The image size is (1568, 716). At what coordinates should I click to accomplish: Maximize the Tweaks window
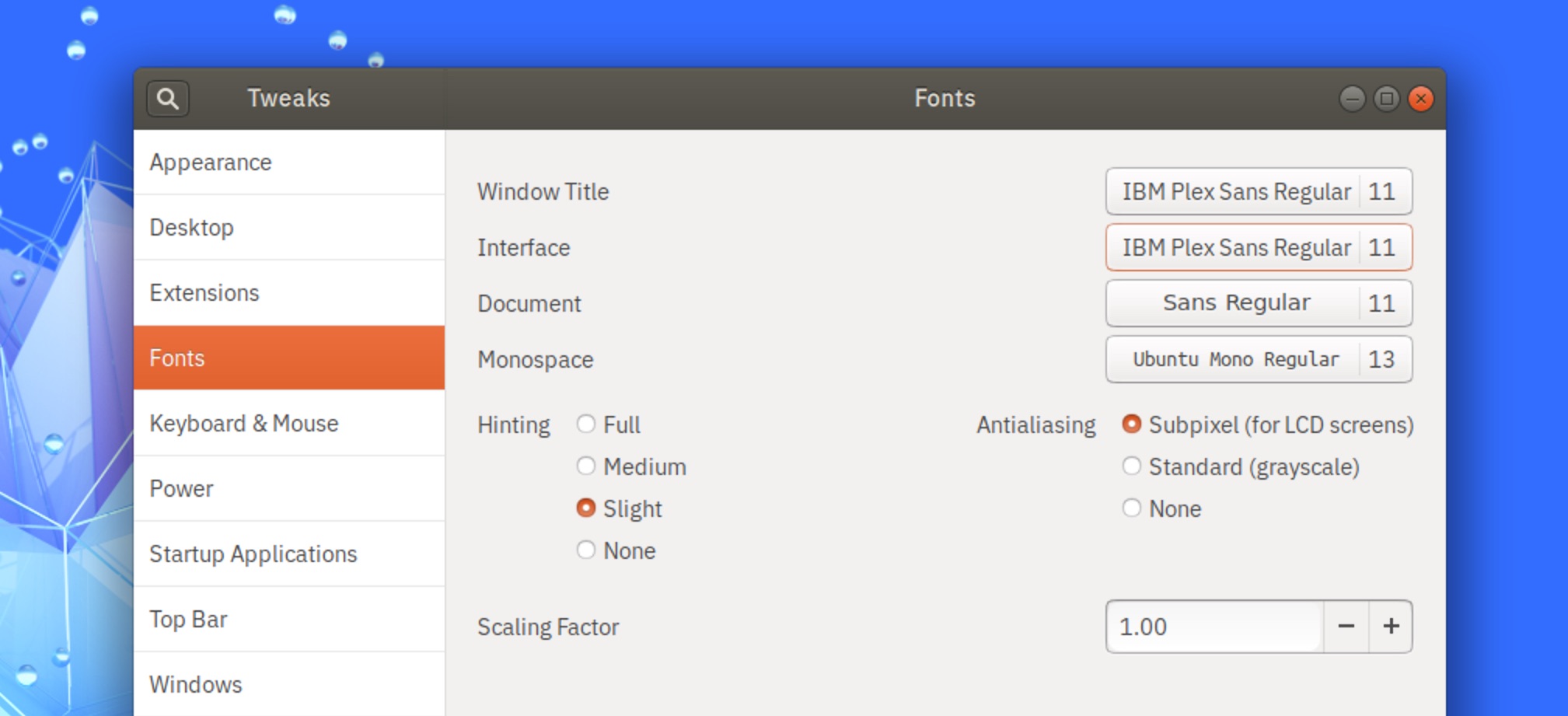pos(1386,99)
